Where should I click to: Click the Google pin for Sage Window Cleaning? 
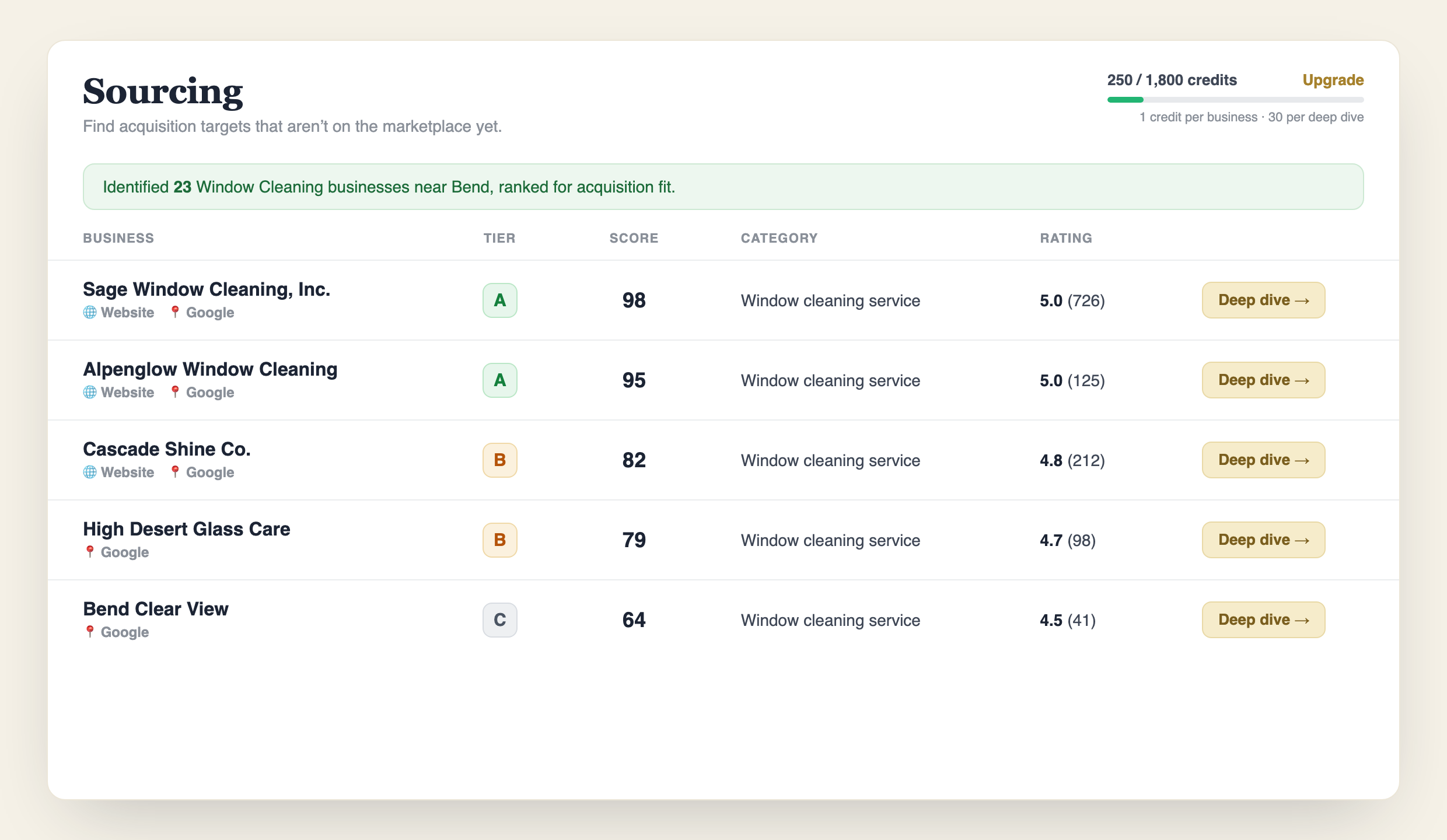pyautogui.click(x=174, y=312)
